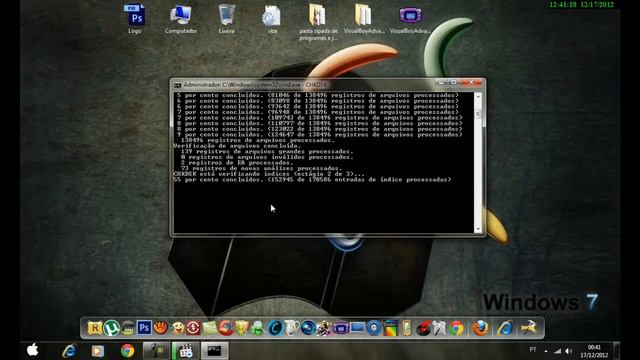Open the cmd window system menu icon
Screen dimensions: 640x360
177,85
